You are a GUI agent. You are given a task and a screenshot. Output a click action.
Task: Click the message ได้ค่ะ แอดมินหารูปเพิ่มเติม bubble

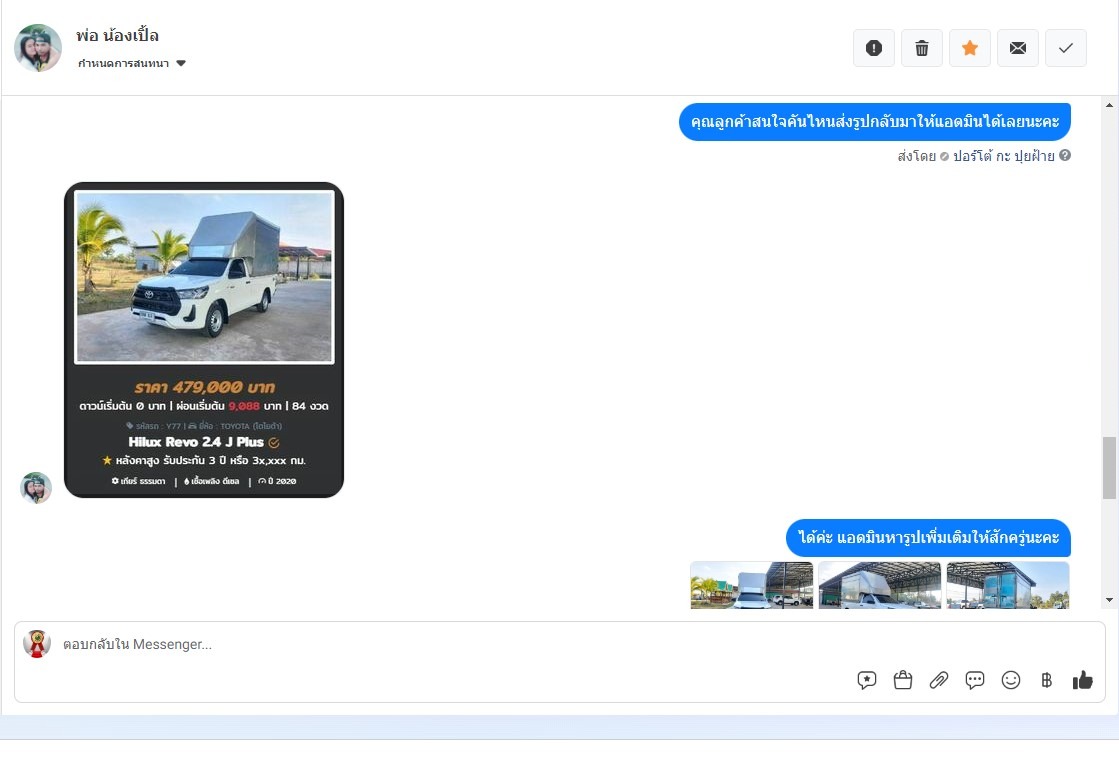click(x=928, y=538)
